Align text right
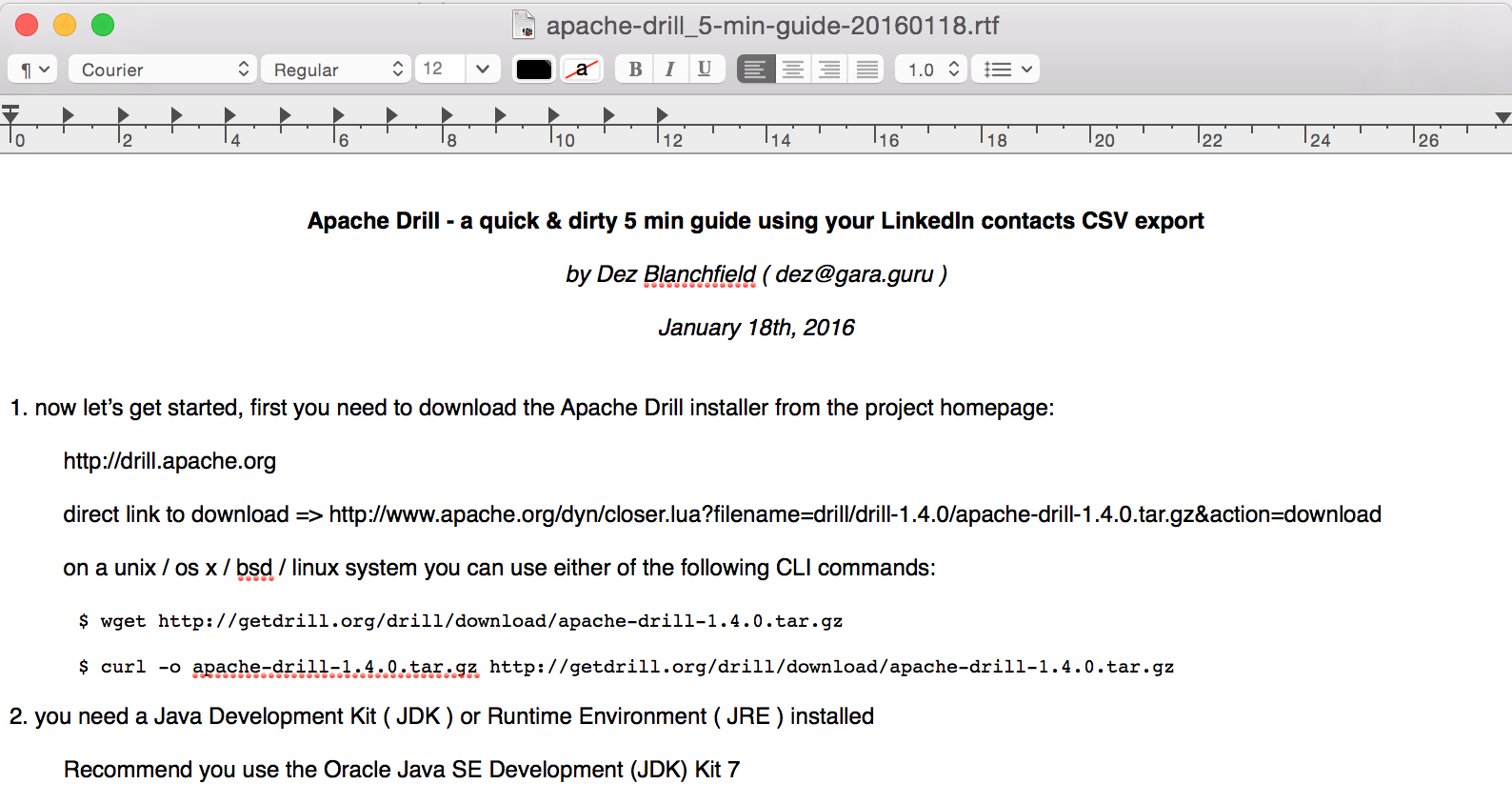Screen dimensions: 1512x804 point(829,70)
